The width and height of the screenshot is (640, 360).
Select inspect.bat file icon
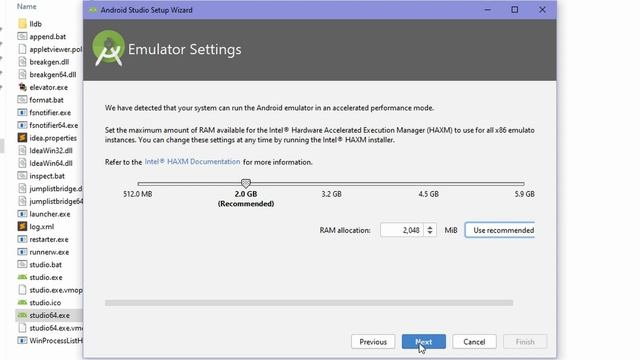(22, 176)
